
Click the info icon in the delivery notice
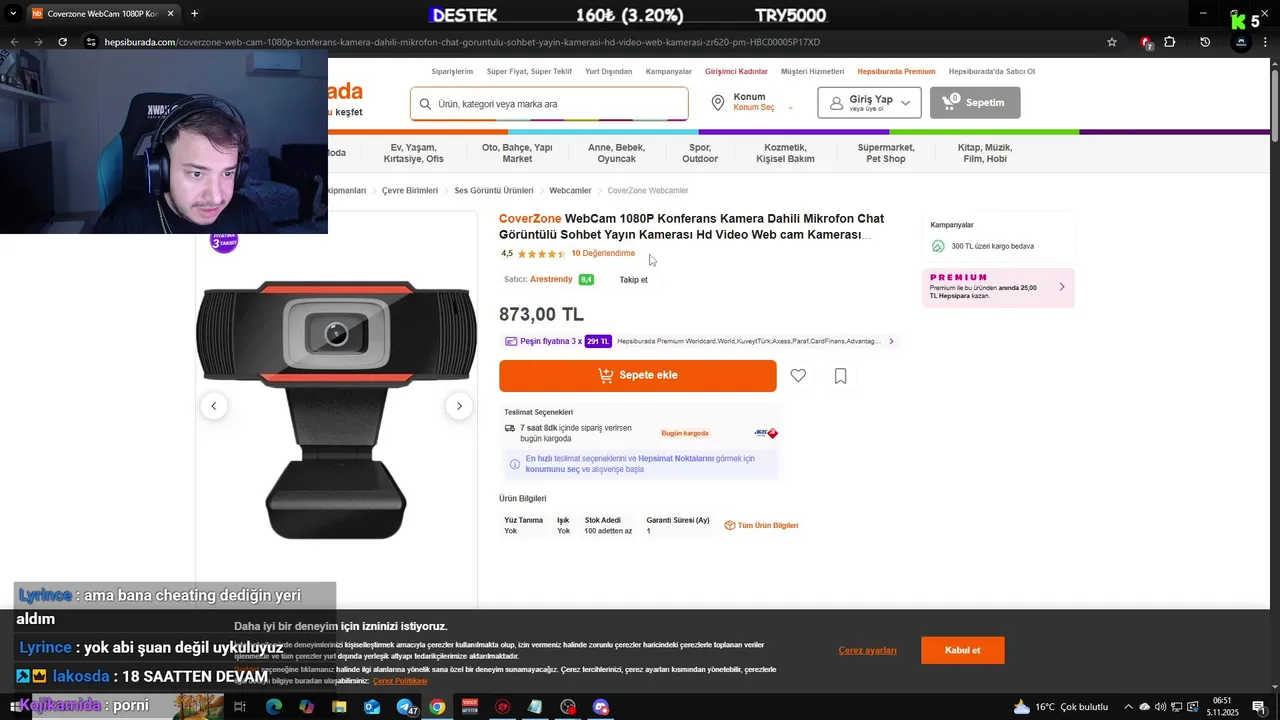(515, 464)
